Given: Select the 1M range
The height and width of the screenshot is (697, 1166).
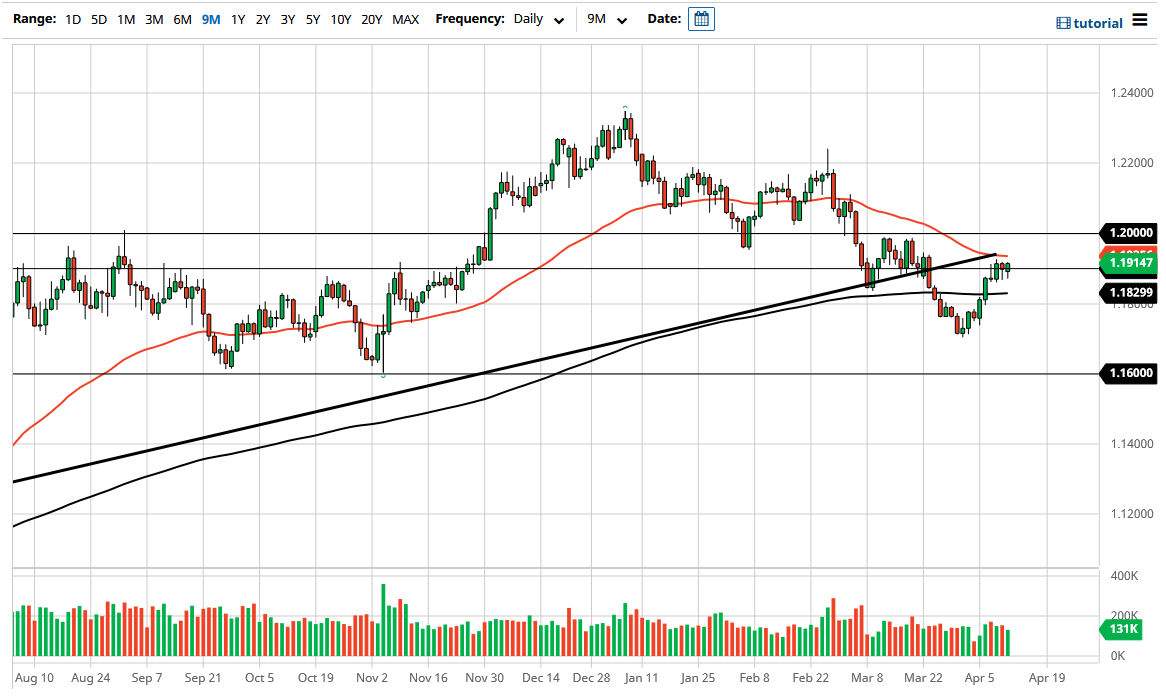Looking at the screenshot, I should [126, 19].
